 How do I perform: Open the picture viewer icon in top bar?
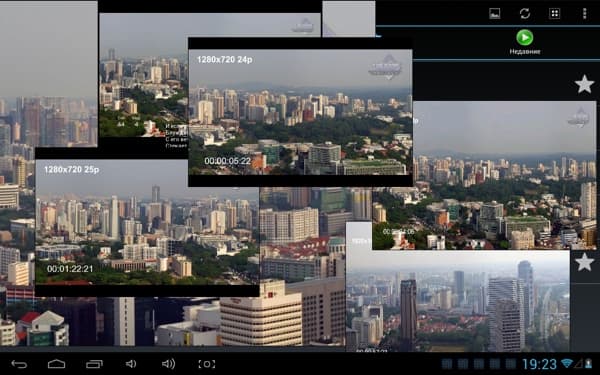click(494, 13)
